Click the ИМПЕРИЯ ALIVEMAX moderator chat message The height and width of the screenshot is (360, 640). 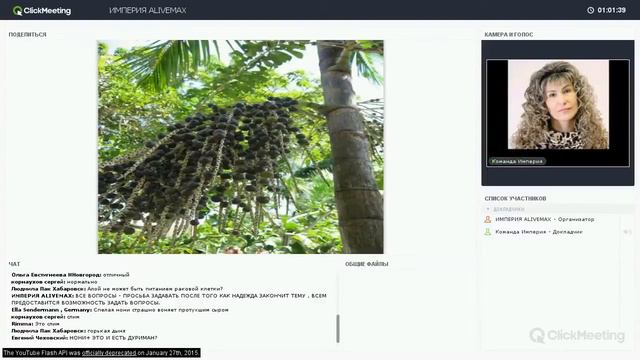(x=169, y=299)
